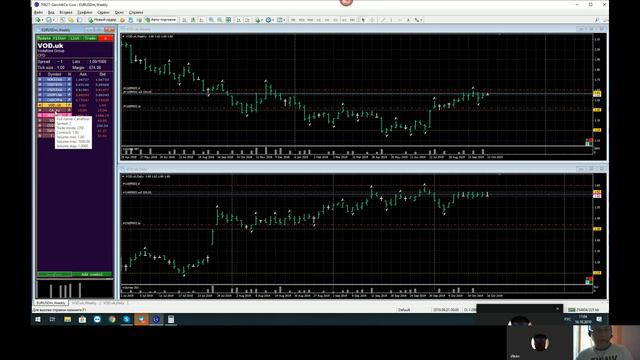Zoom in on the chart
640x360 pixels.
pyautogui.click(x=211, y=20)
